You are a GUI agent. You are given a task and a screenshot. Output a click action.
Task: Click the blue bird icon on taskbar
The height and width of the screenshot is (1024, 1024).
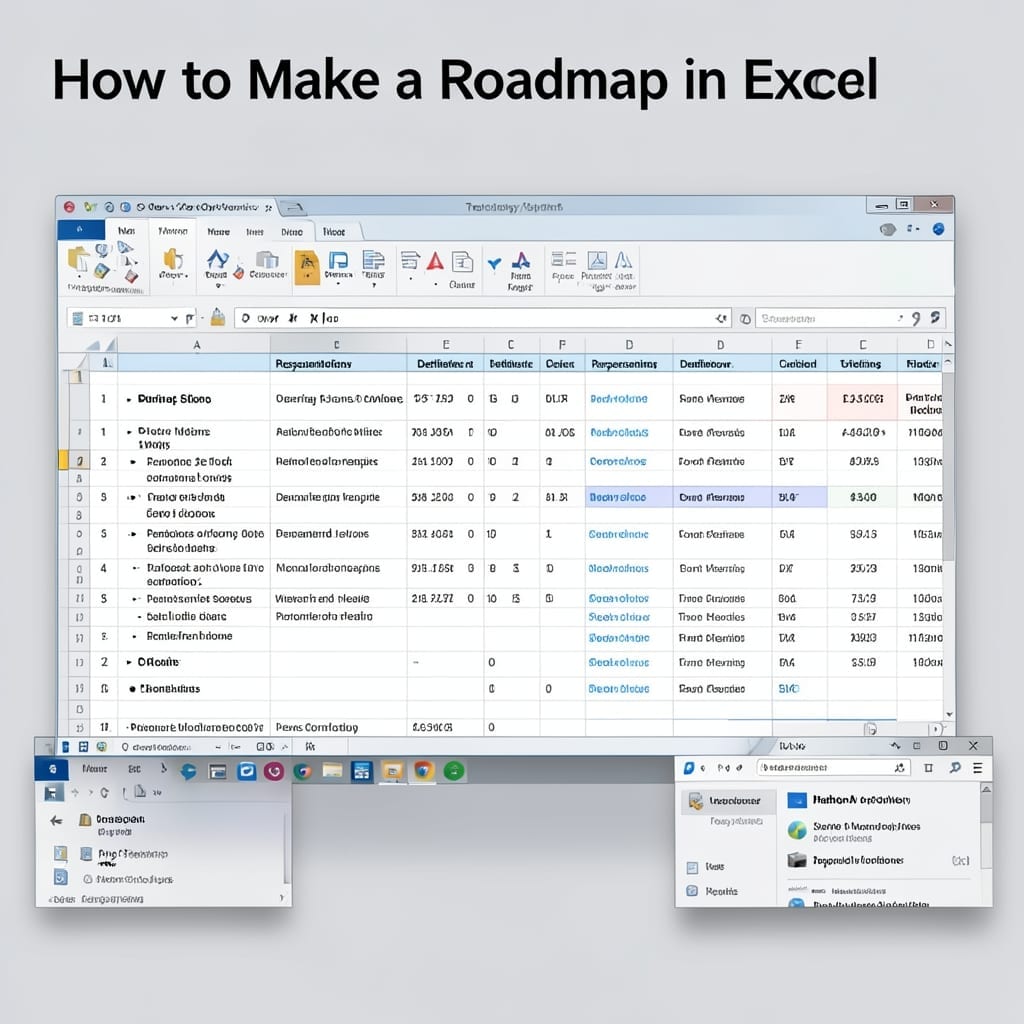[x=188, y=772]
